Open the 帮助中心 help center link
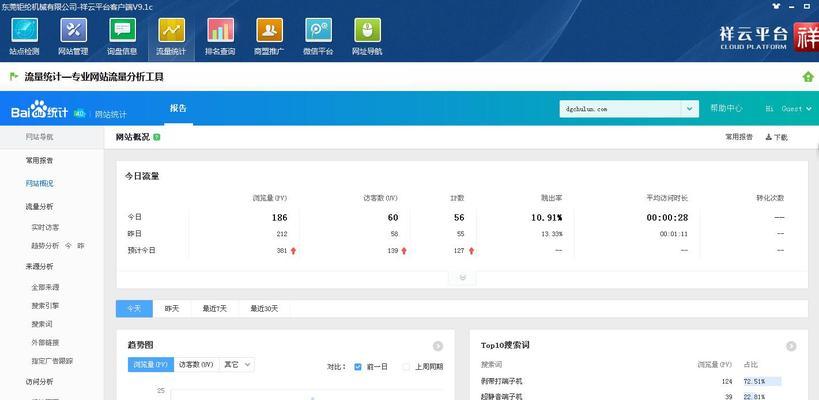The width and height of the screenshot is (819, 400). [726, 108]
